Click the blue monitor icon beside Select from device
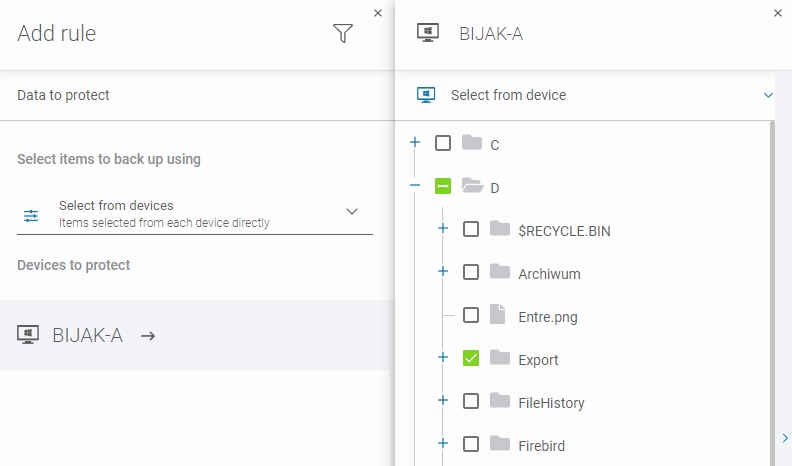 pos(427,95)
